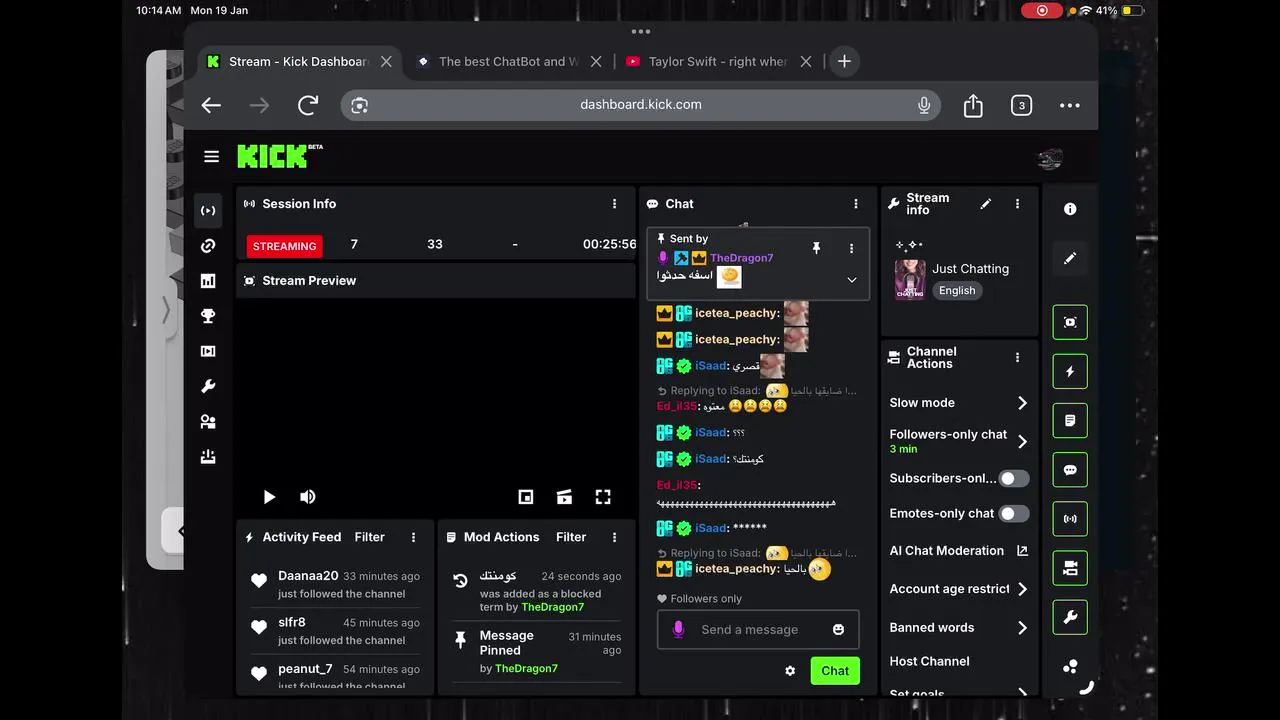Open the trophy achievements icon in the sidebar
The width and height of the screenshot is (1280, 720).
[208, 316]
